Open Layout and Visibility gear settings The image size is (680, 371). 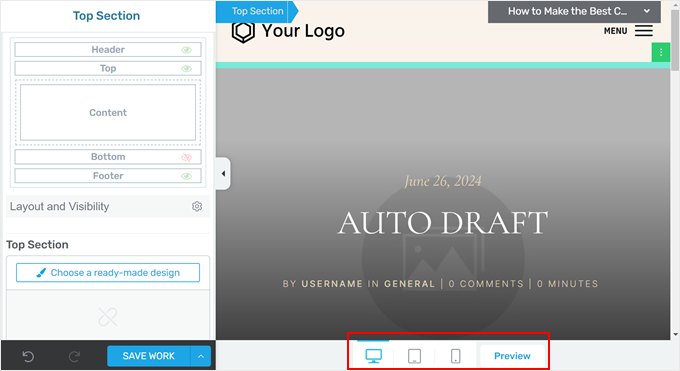(197, 206)
